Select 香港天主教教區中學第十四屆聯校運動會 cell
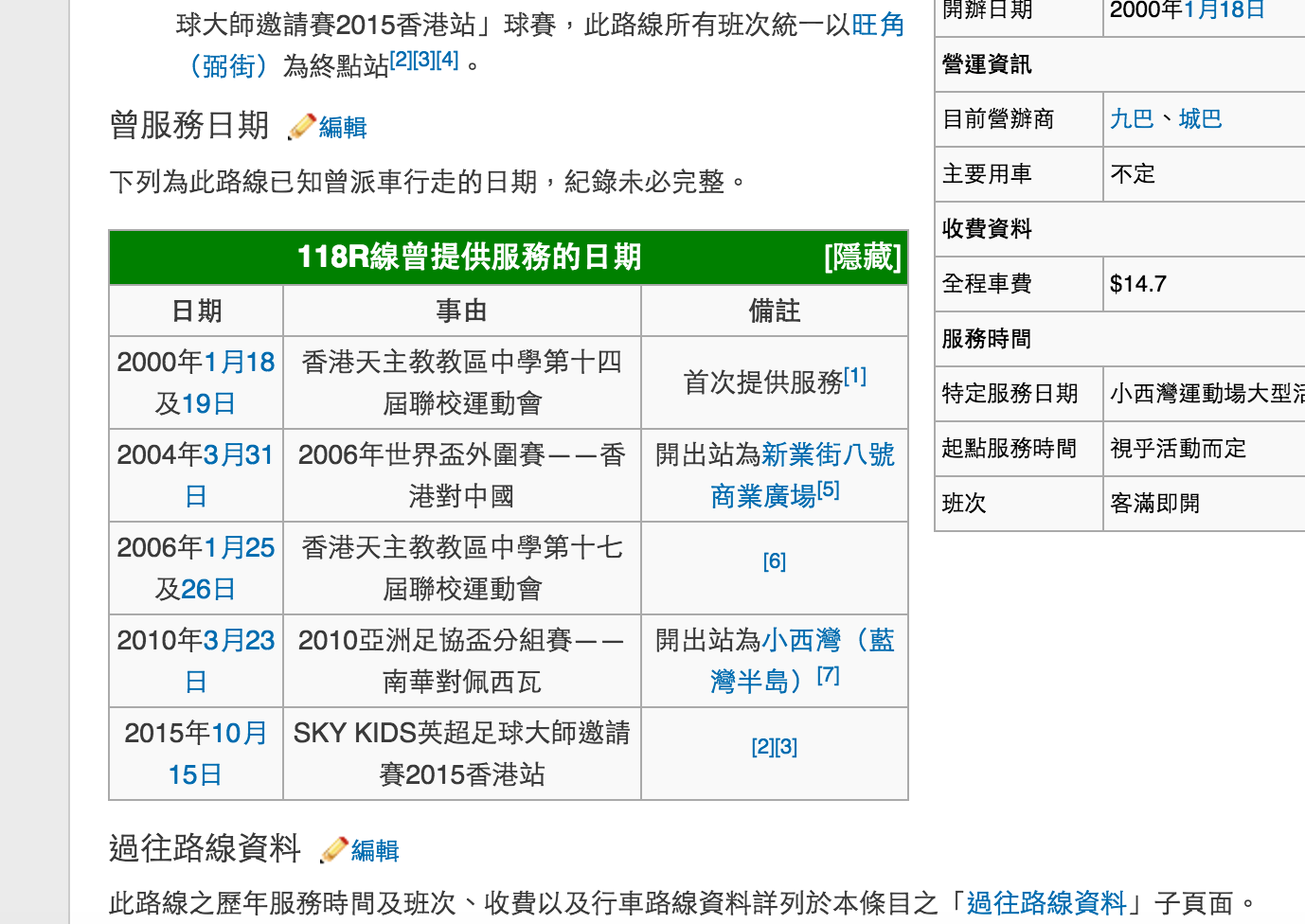Viewport: 1305px width, 924px height. [462, 382]
